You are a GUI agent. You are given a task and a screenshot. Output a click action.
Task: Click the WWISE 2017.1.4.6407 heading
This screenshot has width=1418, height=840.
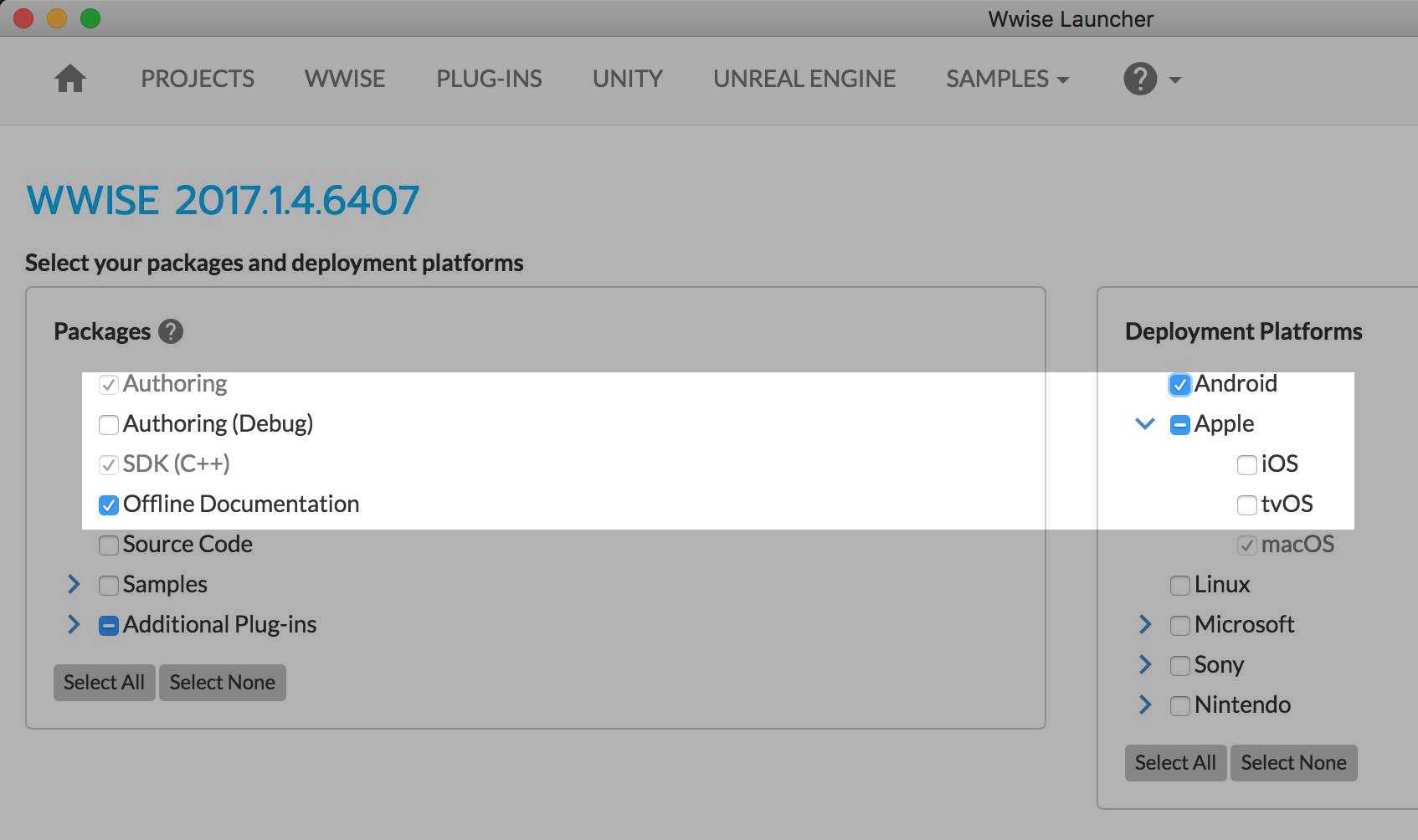[223, 201]
